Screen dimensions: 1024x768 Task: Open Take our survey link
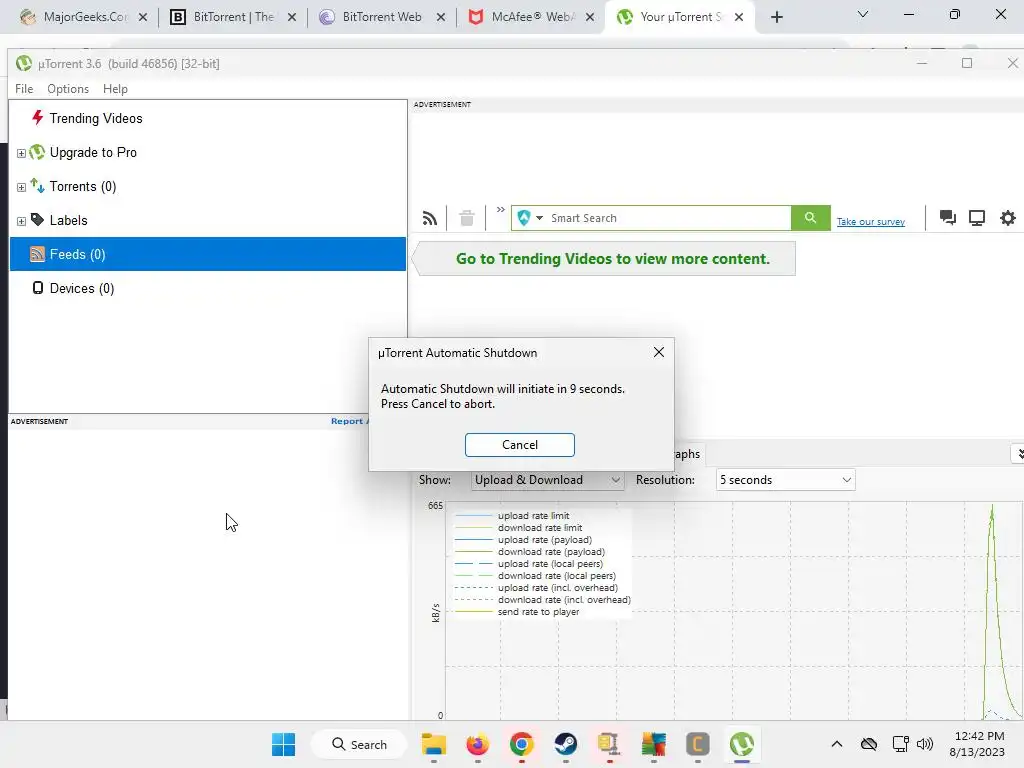click(x=871, y=222)
